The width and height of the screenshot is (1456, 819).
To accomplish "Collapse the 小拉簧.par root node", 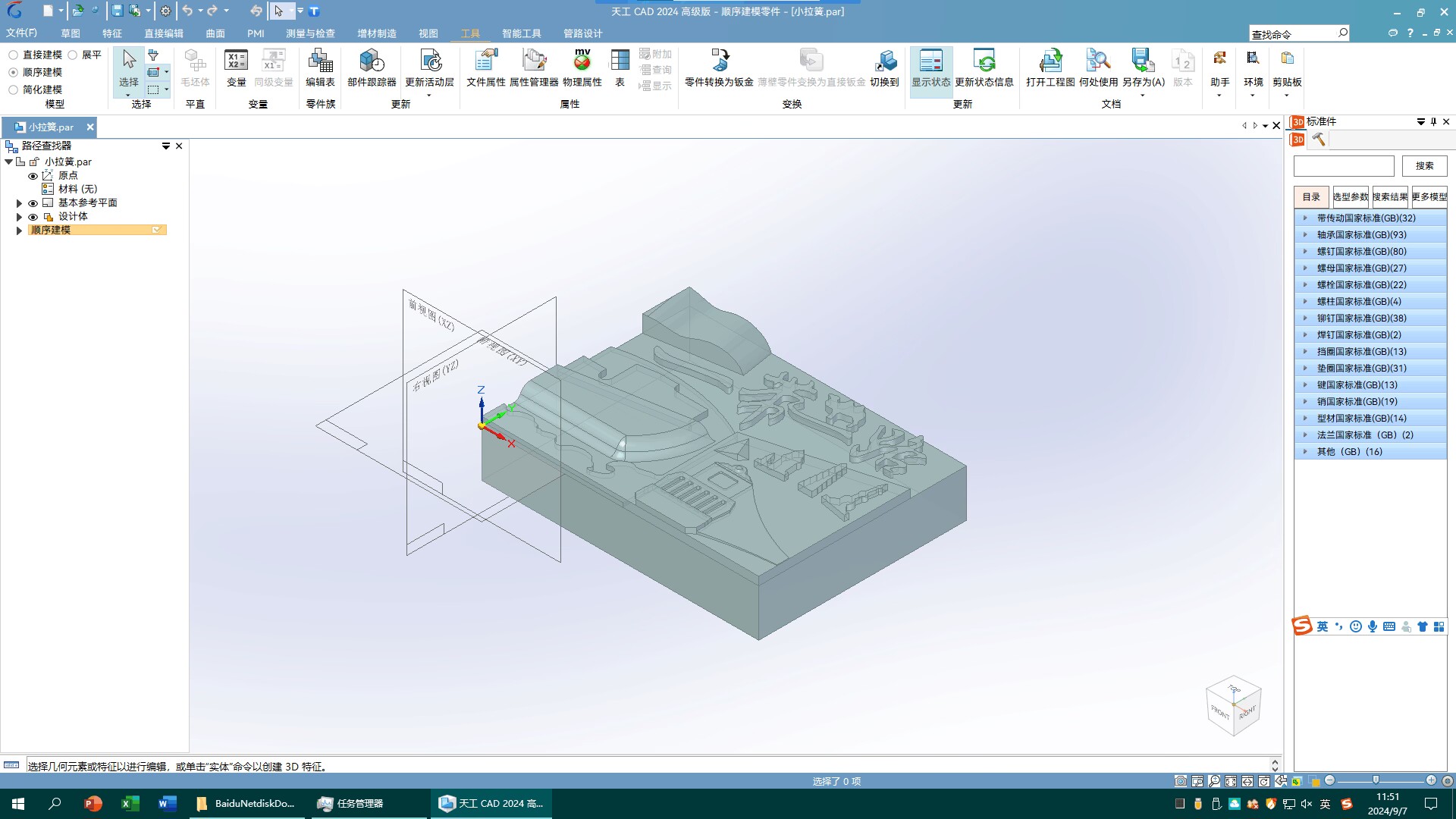I will 8,162.
